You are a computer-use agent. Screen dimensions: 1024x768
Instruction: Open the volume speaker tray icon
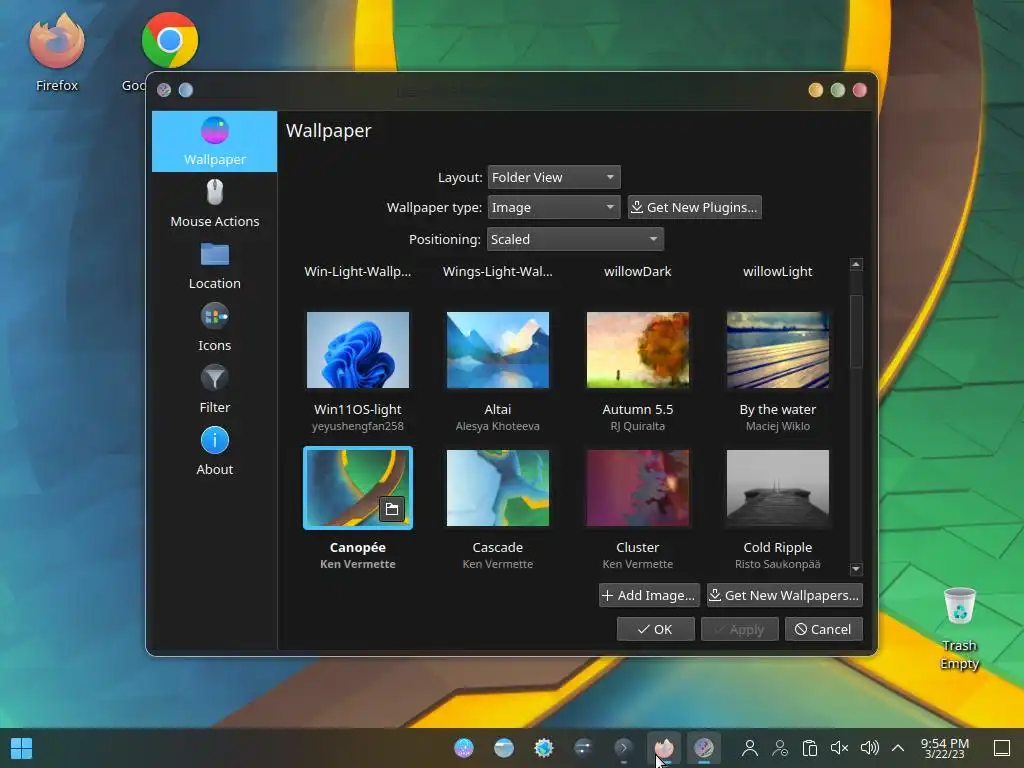pos(869,748)
